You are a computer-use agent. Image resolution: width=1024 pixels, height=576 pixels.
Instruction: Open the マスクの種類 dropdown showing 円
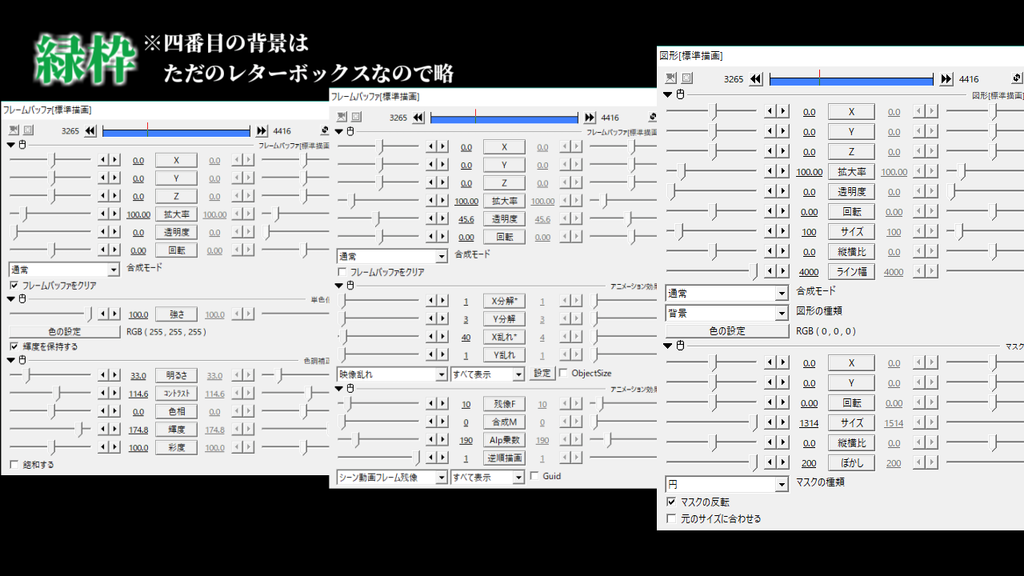click(721, 485)
